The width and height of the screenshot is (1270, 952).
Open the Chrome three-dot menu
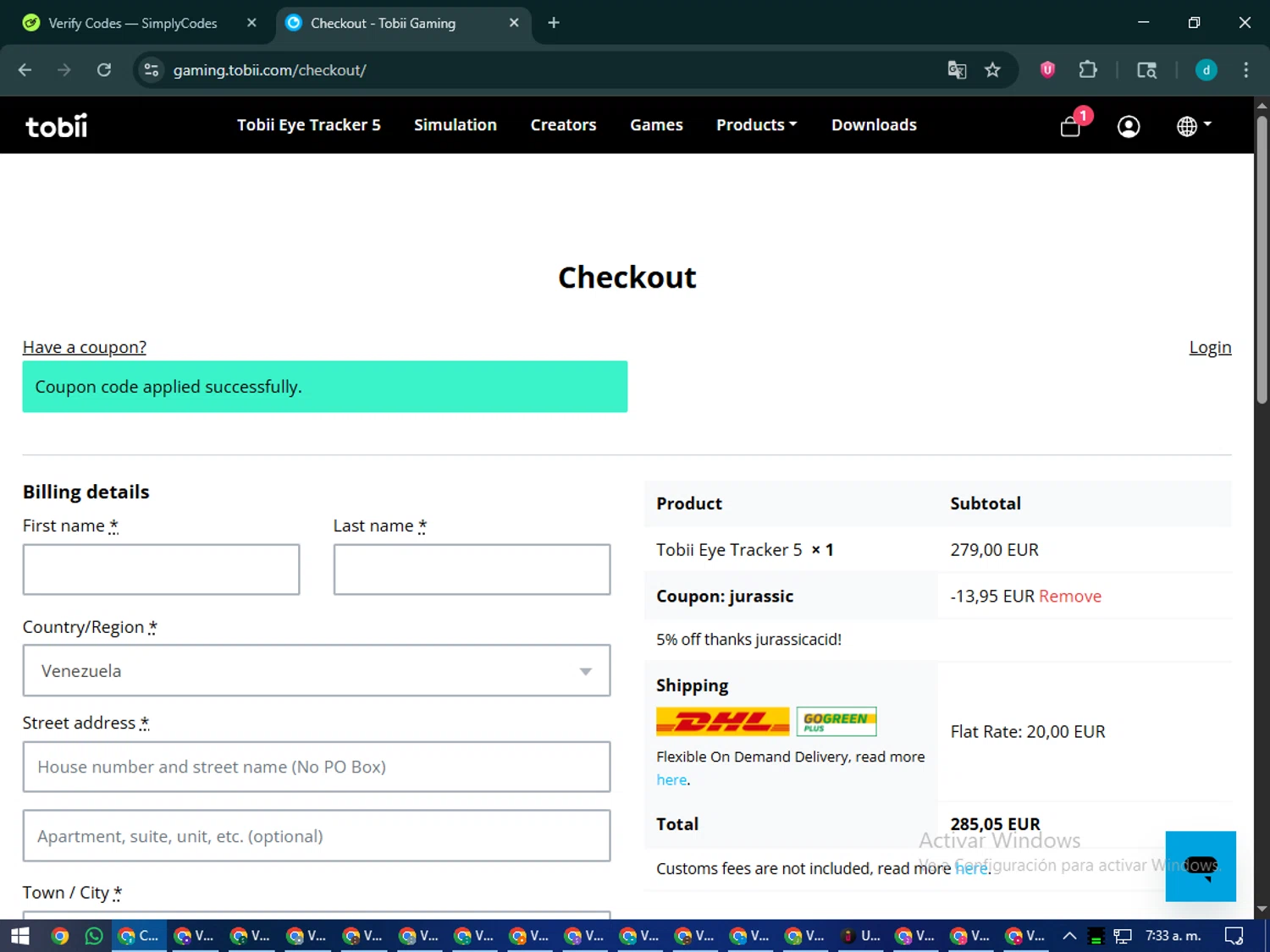click(x=1245, y=70)
